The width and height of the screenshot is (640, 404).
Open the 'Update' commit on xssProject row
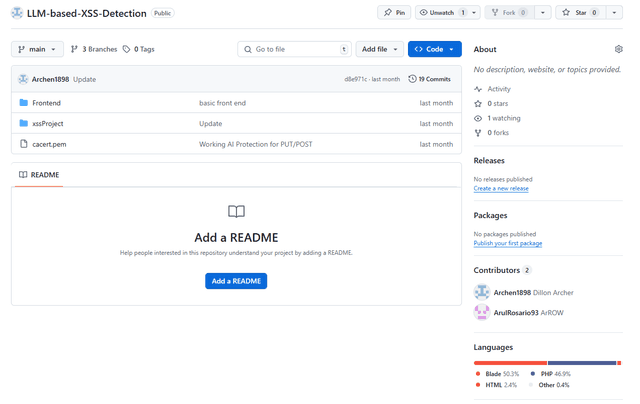click(x=211, y=123)
